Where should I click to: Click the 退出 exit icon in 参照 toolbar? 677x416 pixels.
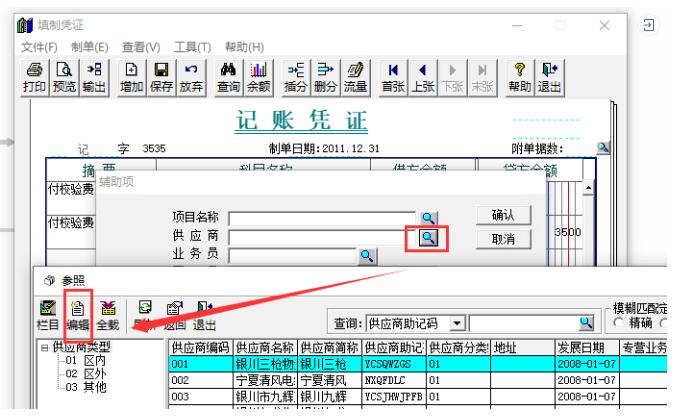tap(204, 312)
